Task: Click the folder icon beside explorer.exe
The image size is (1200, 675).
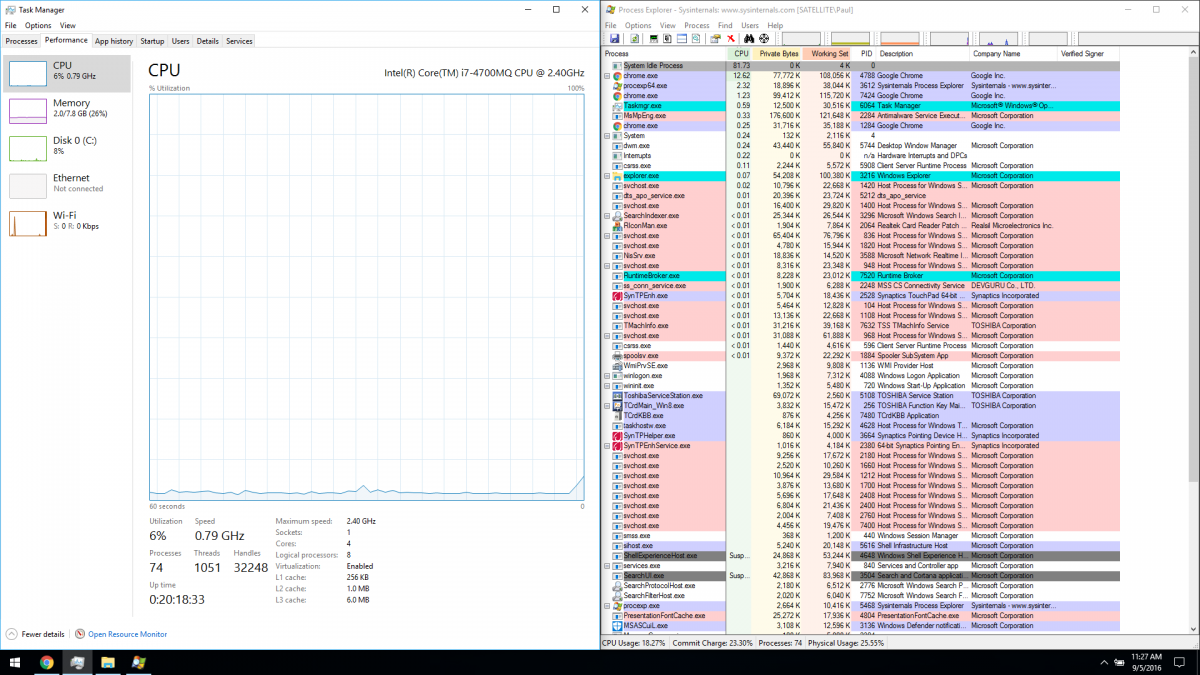Action: 617,176
